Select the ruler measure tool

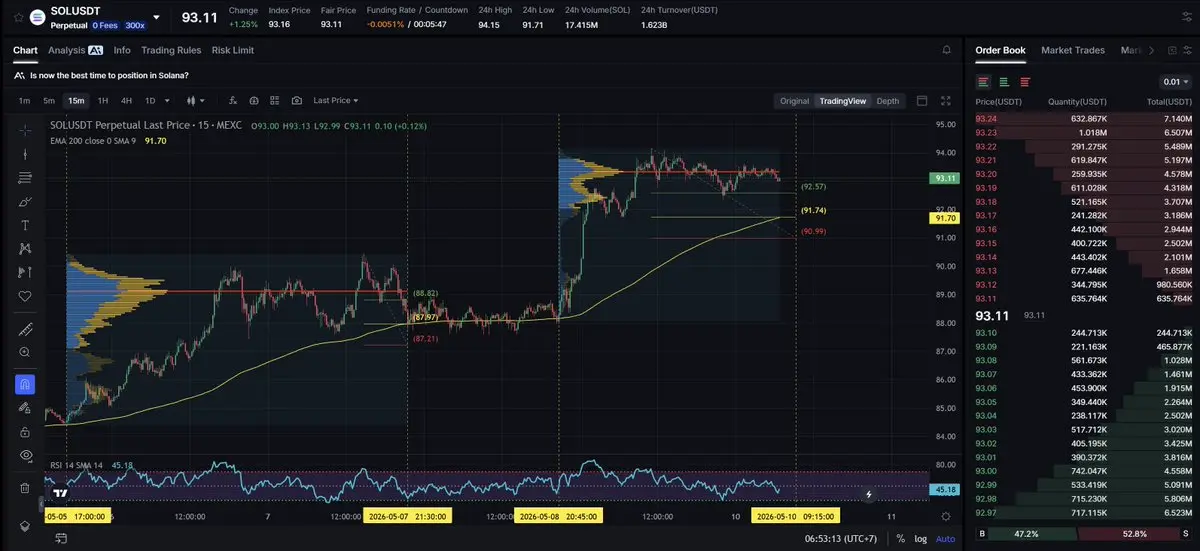coord(25,330)
